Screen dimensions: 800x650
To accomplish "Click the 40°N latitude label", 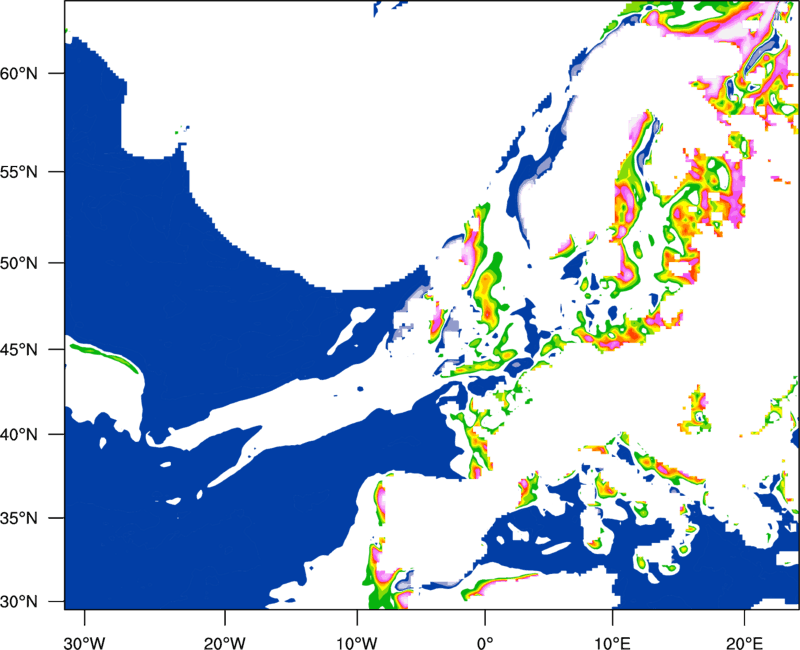I will (19, 435).
